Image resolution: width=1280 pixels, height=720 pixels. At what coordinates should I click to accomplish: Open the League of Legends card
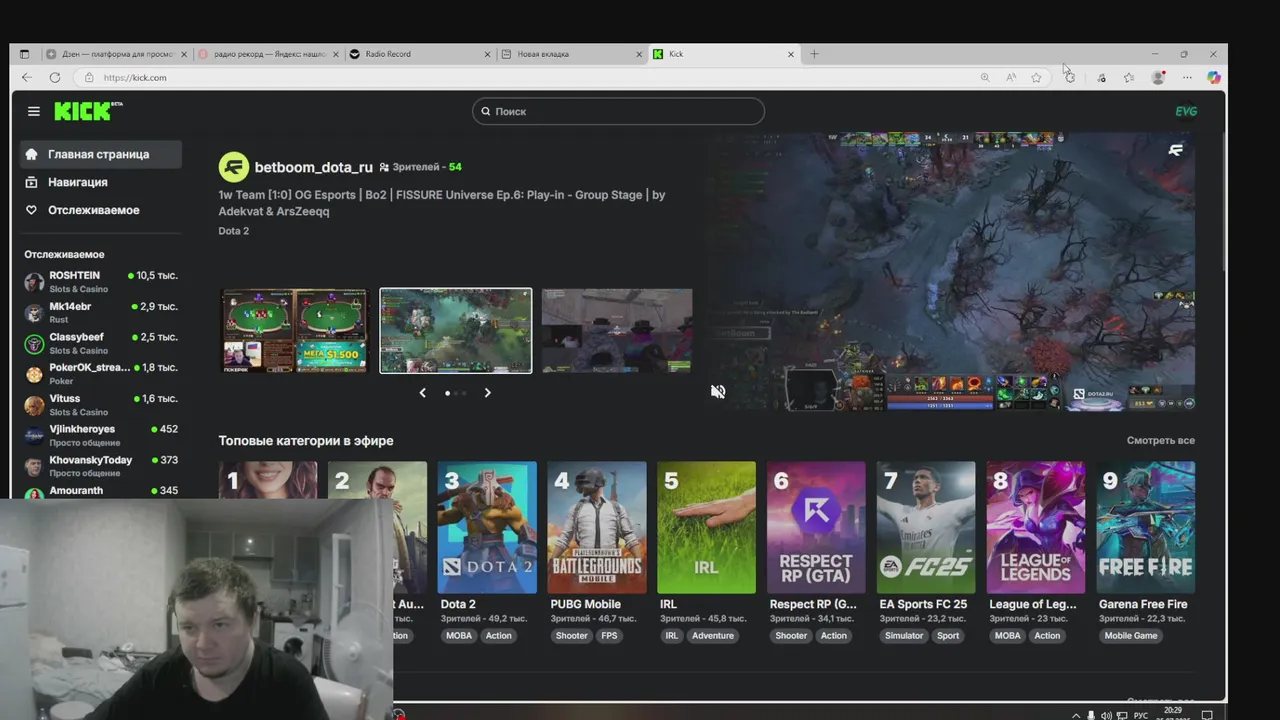1036,527
